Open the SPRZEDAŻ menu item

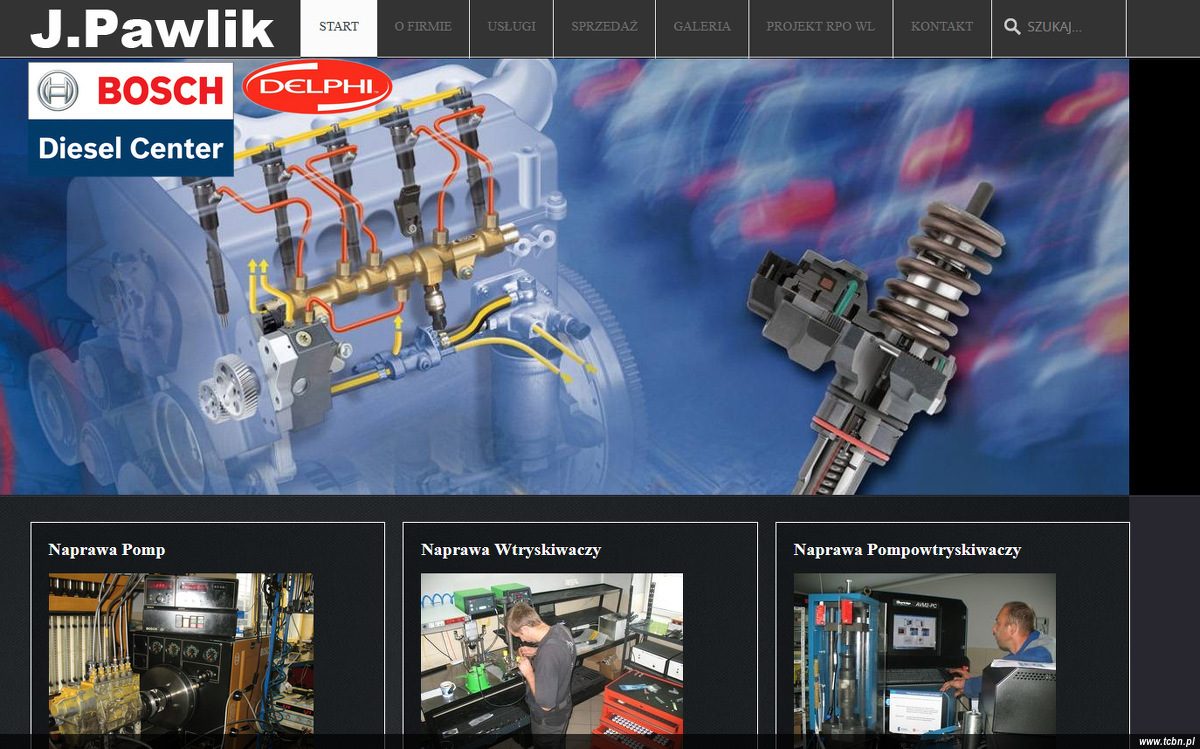[x=604, y=27]
